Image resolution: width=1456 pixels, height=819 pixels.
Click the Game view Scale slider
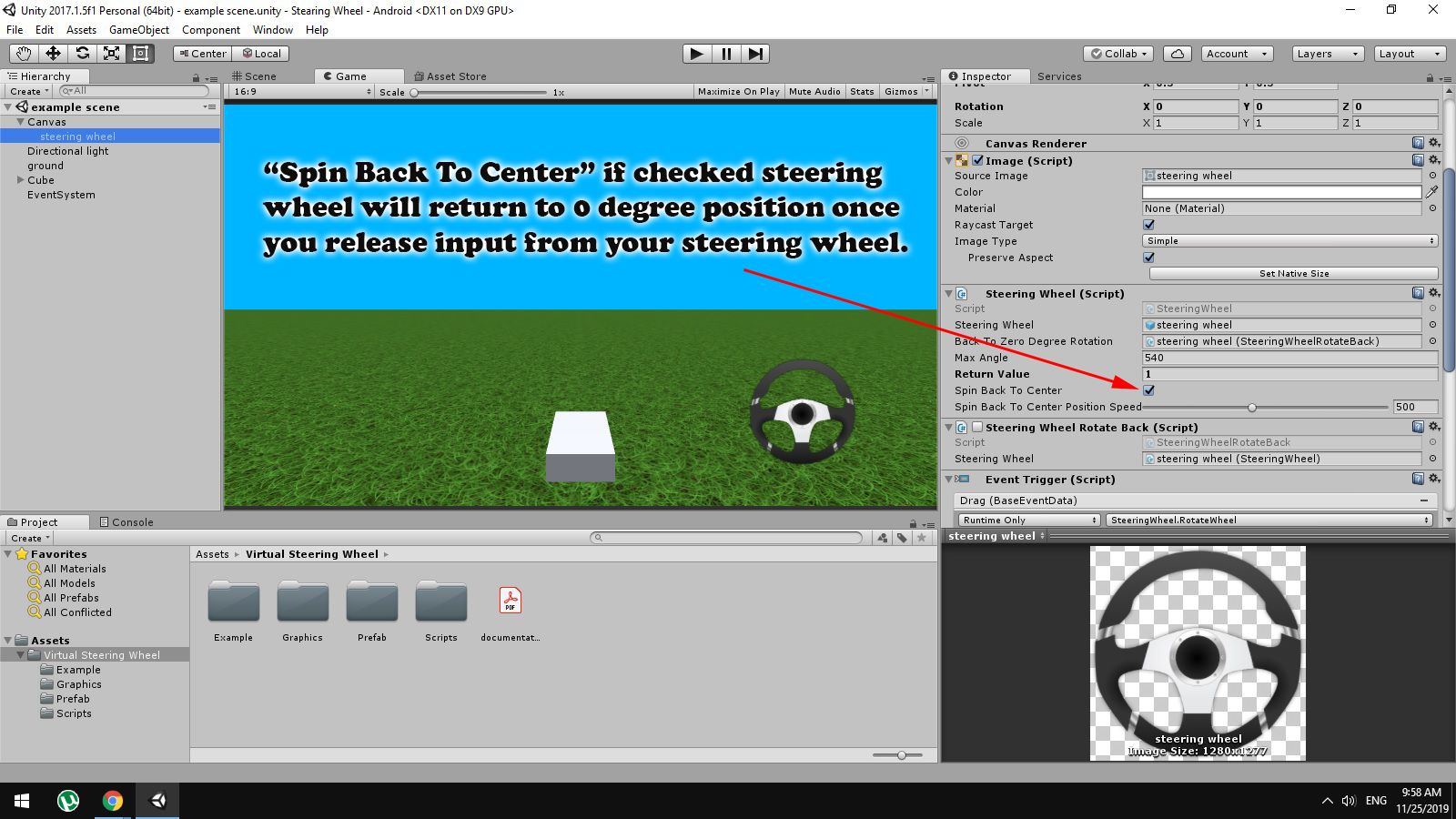(479, 92)
